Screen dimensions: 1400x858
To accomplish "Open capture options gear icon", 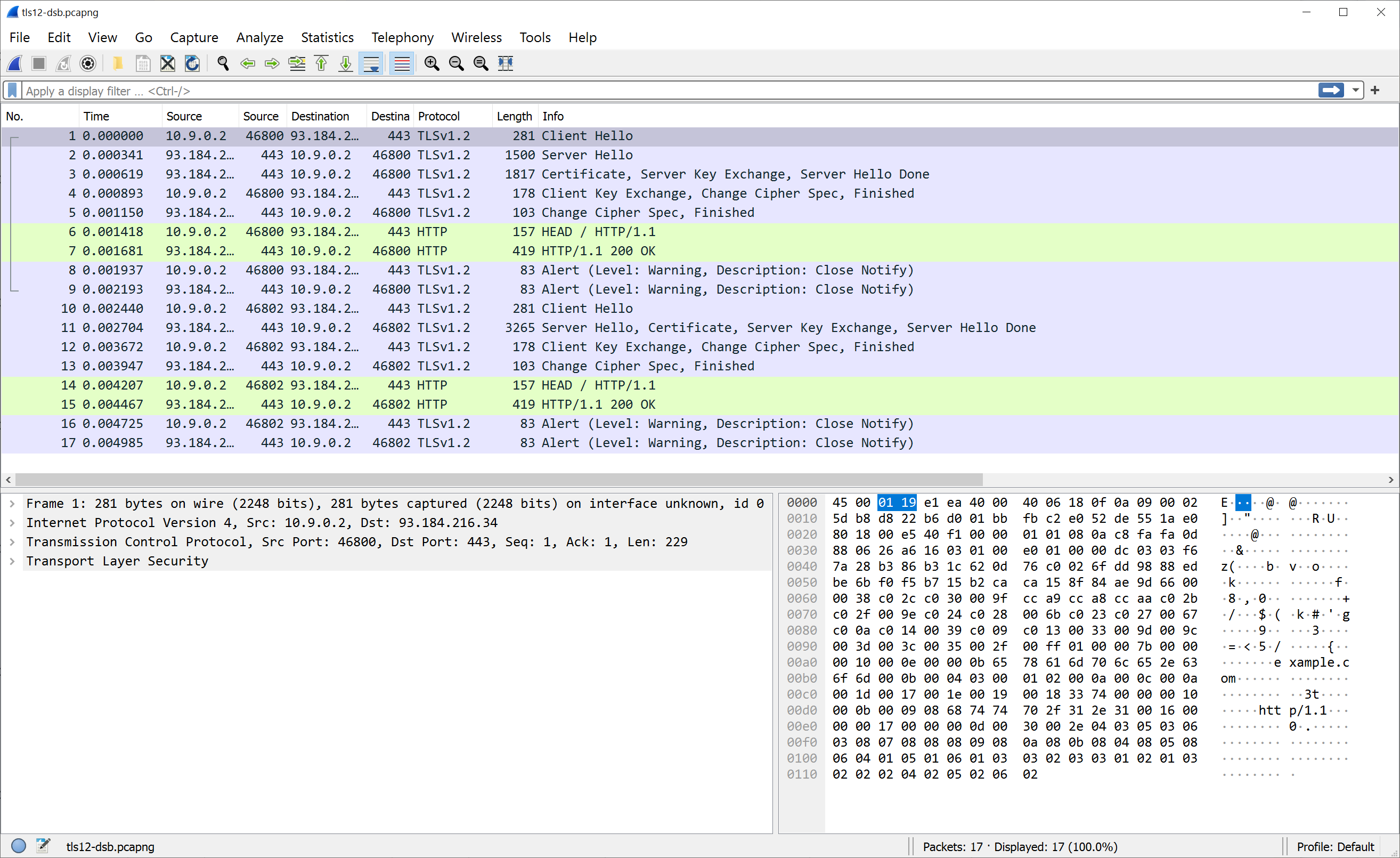I will (88, 63).
